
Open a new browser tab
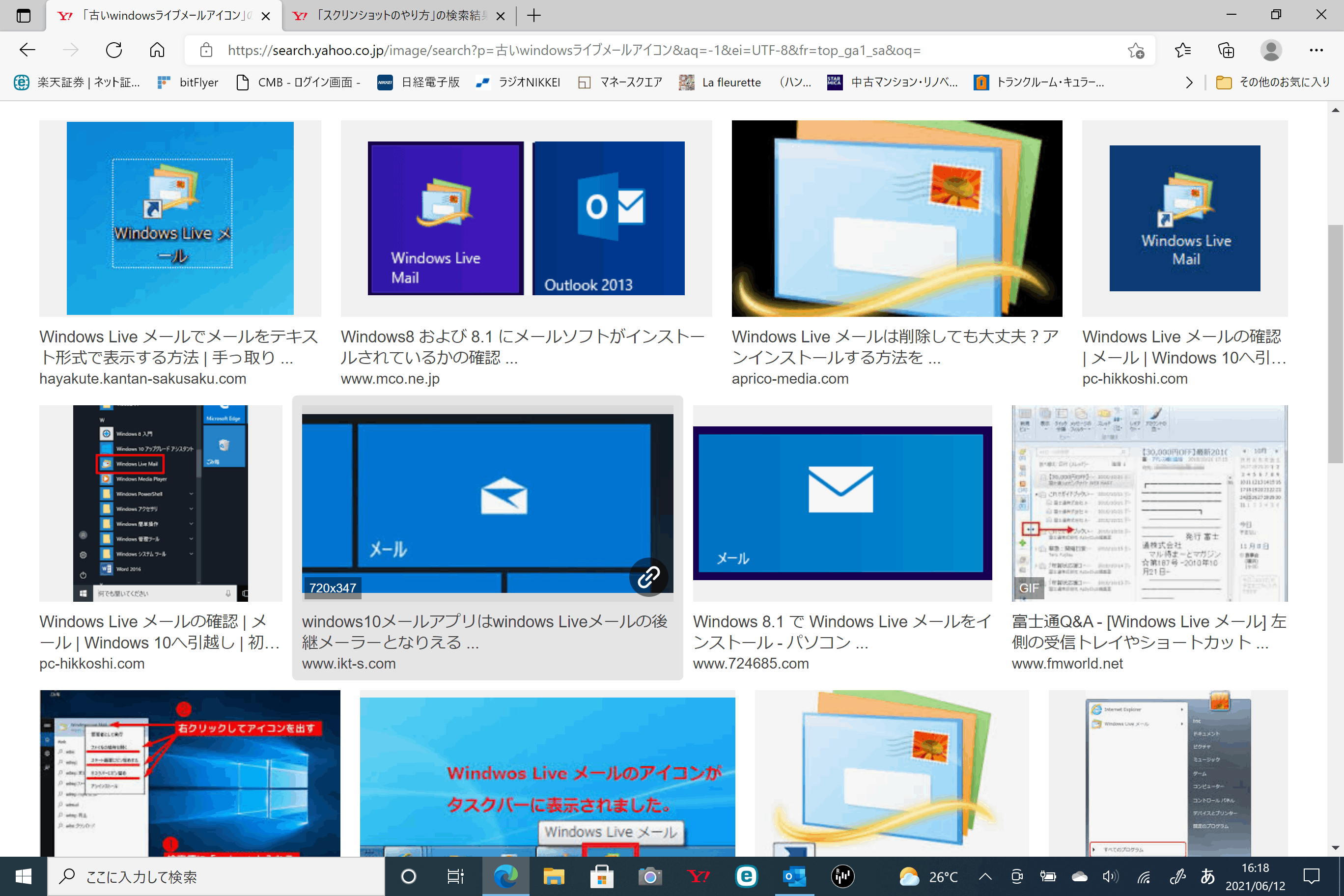coord(533,15)
